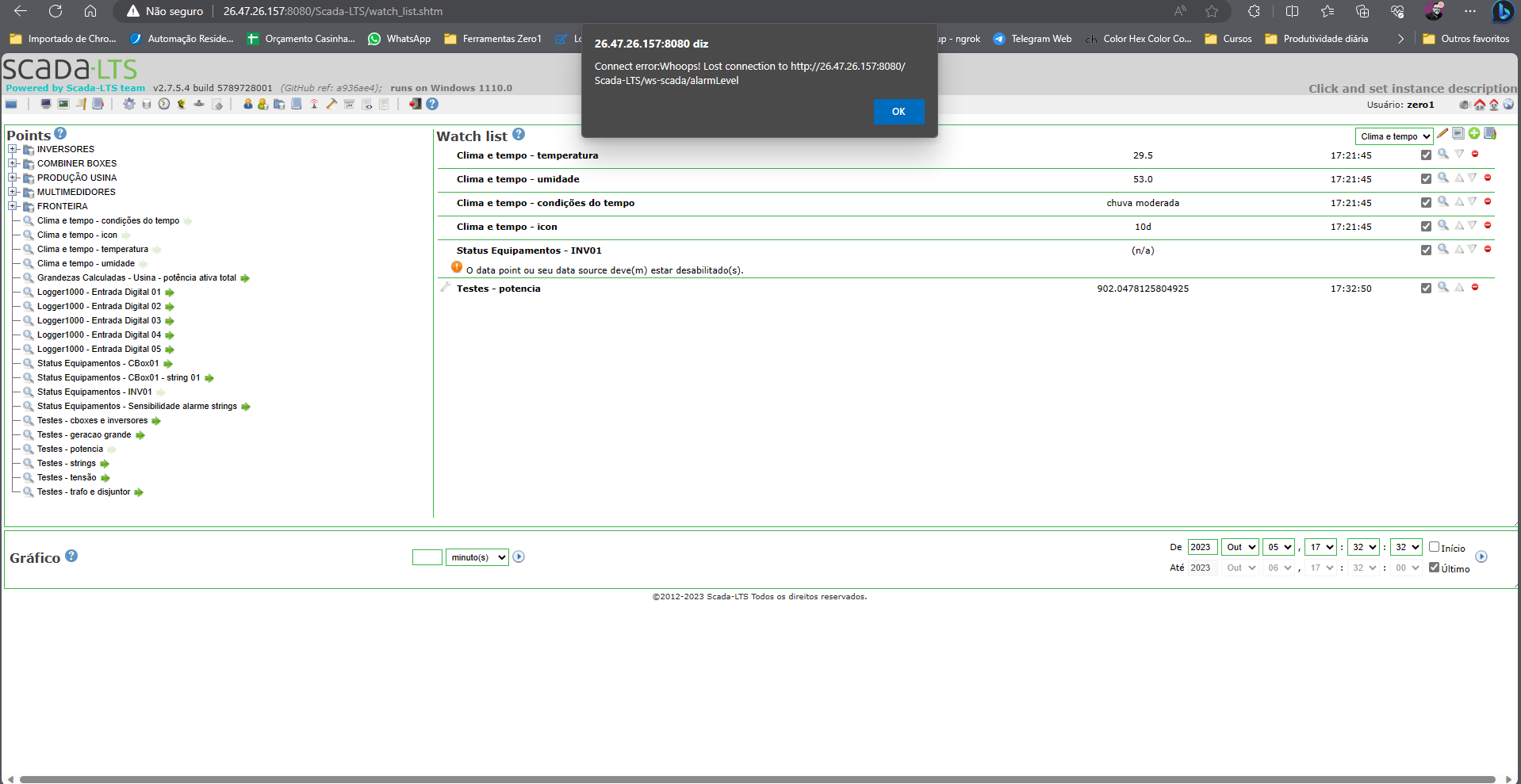This screenshot has width=1521, height=784.
Task: Open the Clima e tempo watch list dropdown
Action: point(1394,136)
